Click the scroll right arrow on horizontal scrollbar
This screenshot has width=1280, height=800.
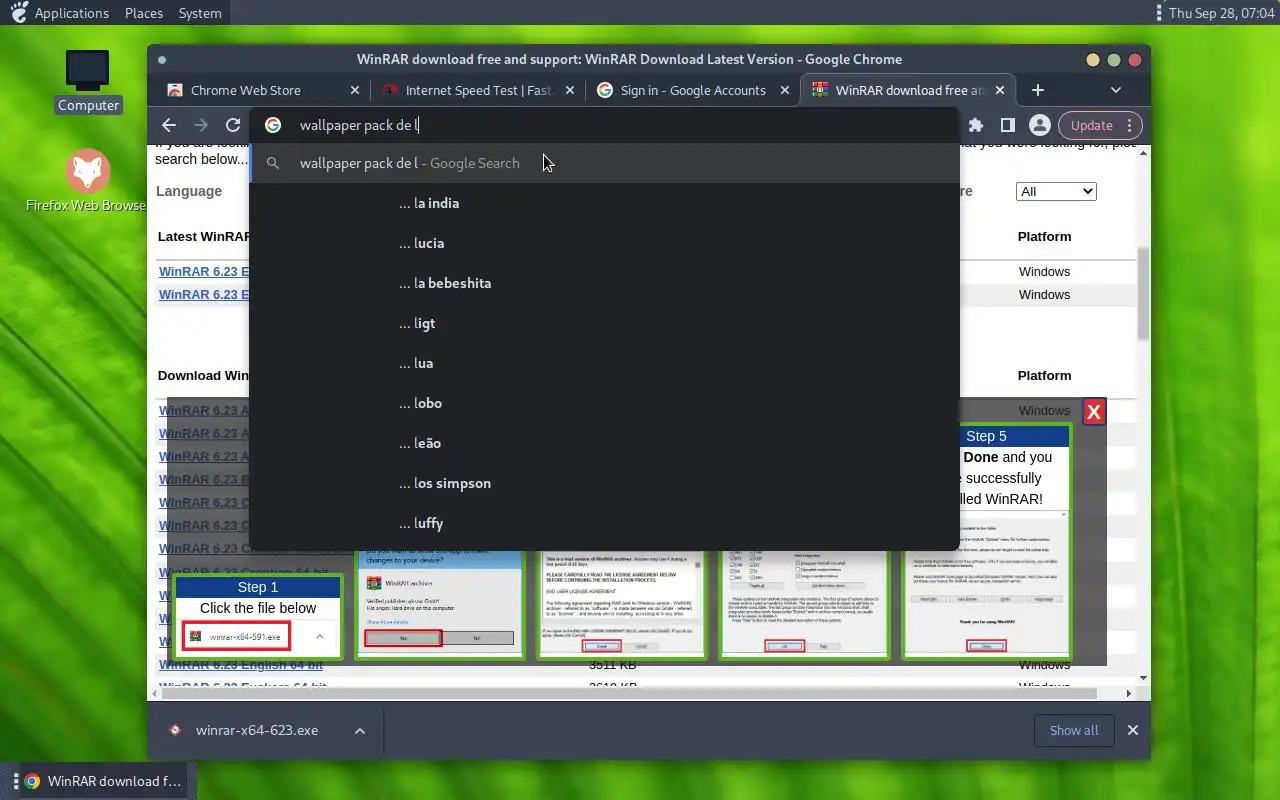(1129, 693)
